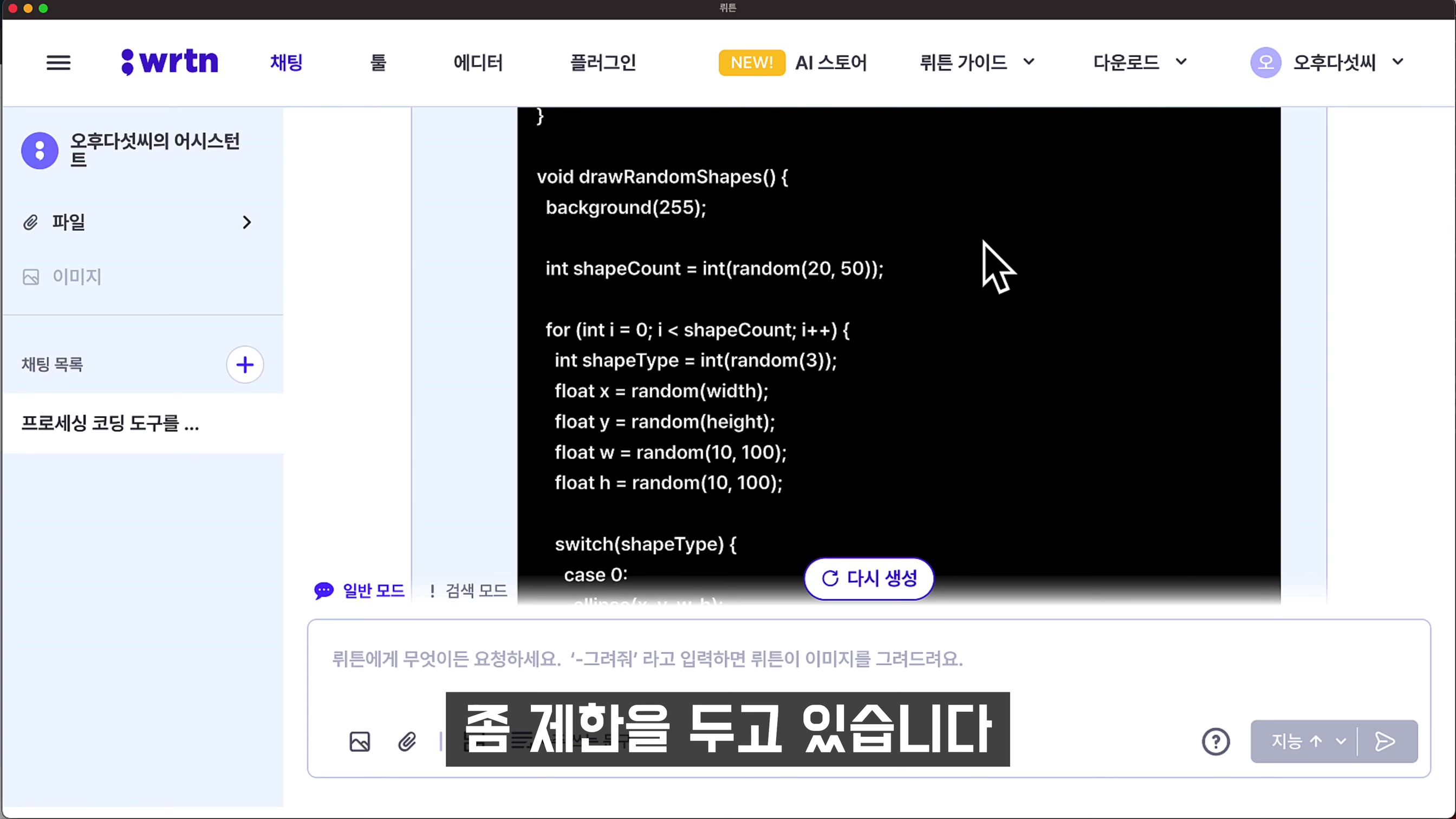
Task: Add a new chat with plus button
Action: pyautogui.click(x=245, y=365)
